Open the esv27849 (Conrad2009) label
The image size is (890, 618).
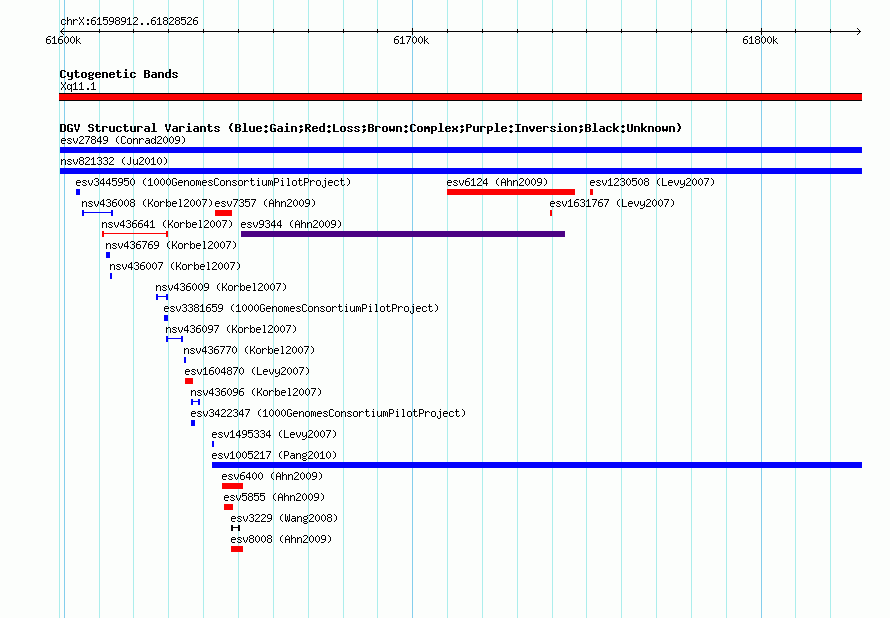[x=123, y=140]
